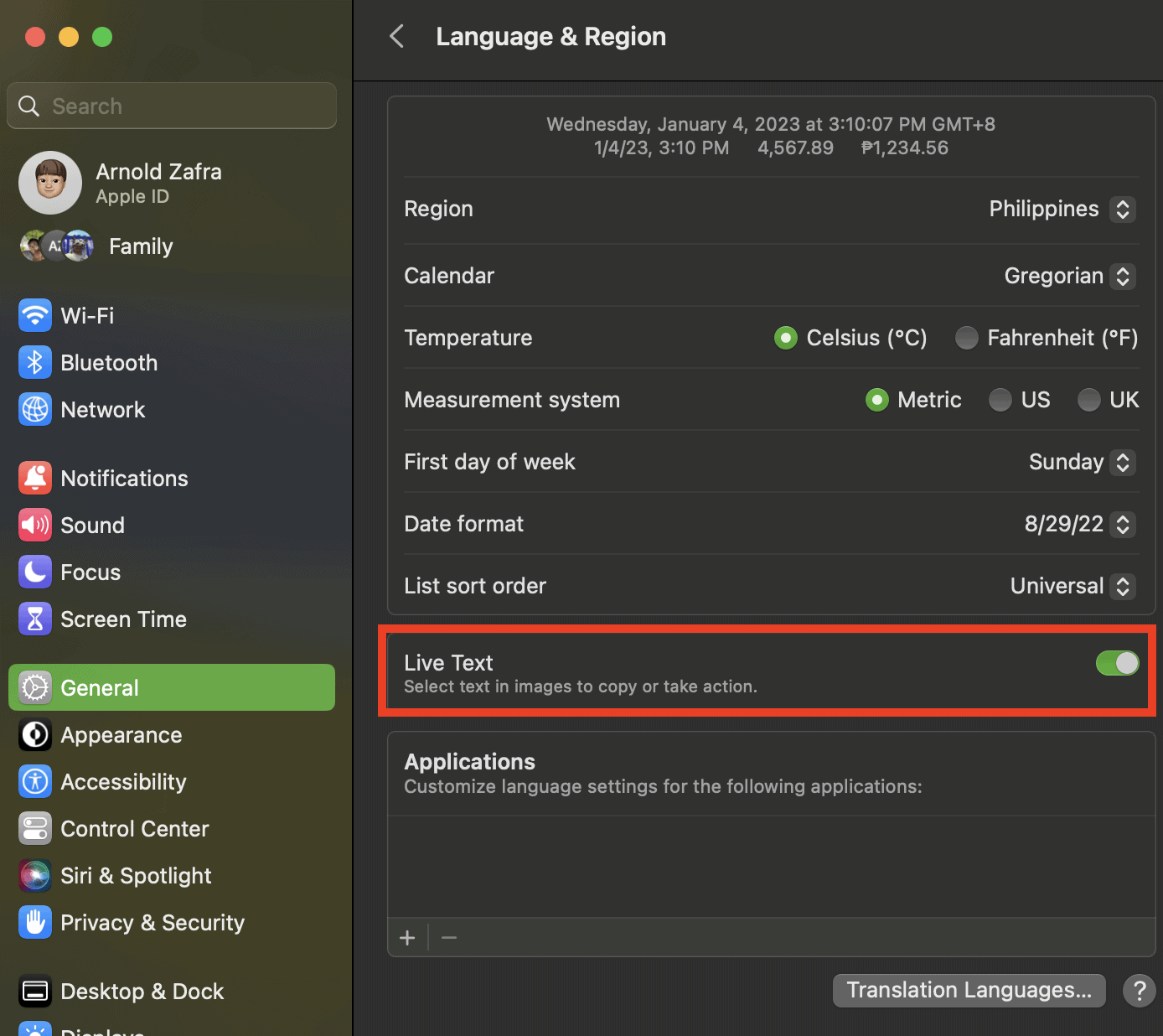Expand the First day of week dropdown
Image resolution: width=1163 pixels, height=1036 pixels.
click(x=1083, y=462)
